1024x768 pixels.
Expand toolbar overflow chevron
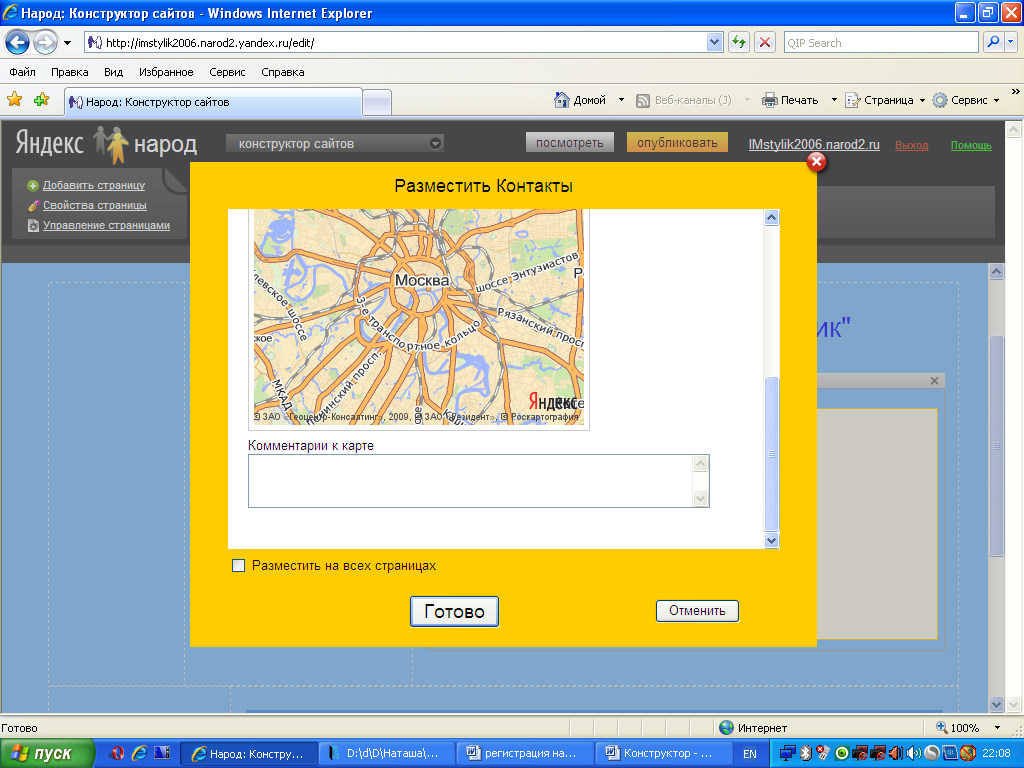pyautogui.click(x=1015, y=92)
